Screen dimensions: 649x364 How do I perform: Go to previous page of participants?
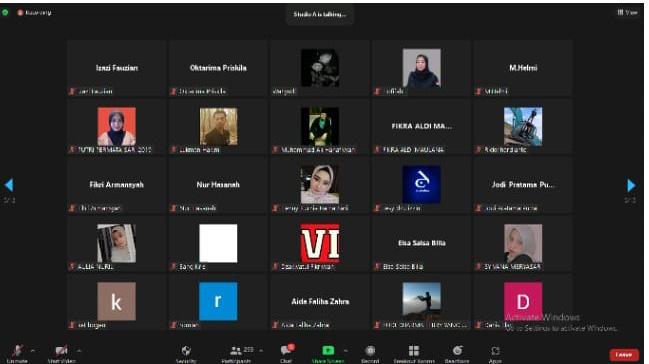click(x=9, y=185)
